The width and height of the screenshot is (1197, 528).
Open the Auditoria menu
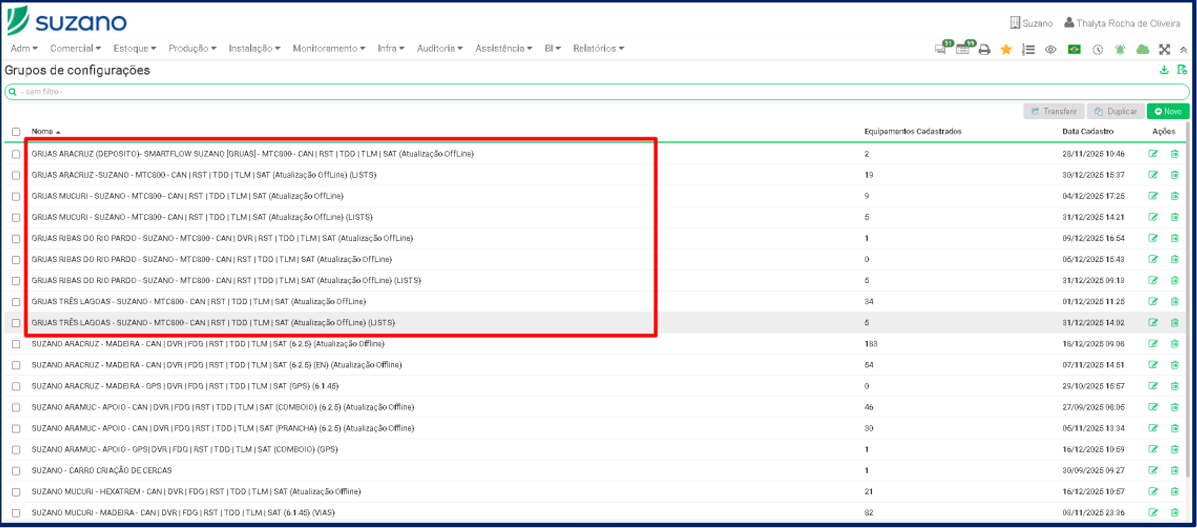(439, 48)
